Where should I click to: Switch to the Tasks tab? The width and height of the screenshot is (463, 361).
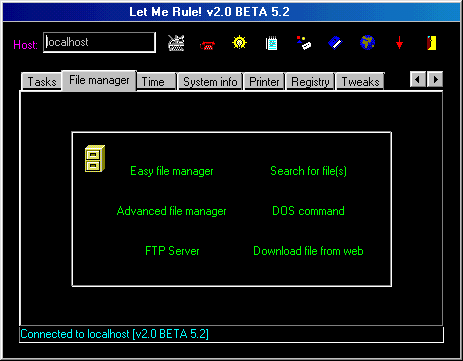(x=42, y=82)
